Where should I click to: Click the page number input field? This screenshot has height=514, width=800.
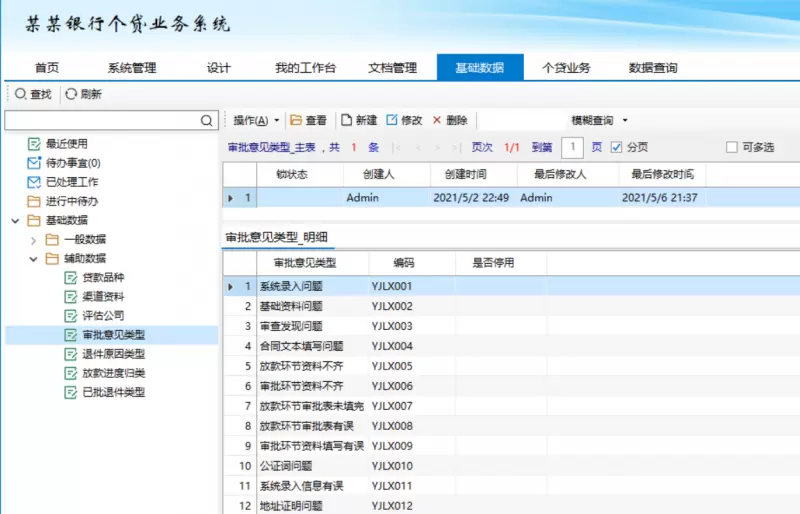pos(572,147)
